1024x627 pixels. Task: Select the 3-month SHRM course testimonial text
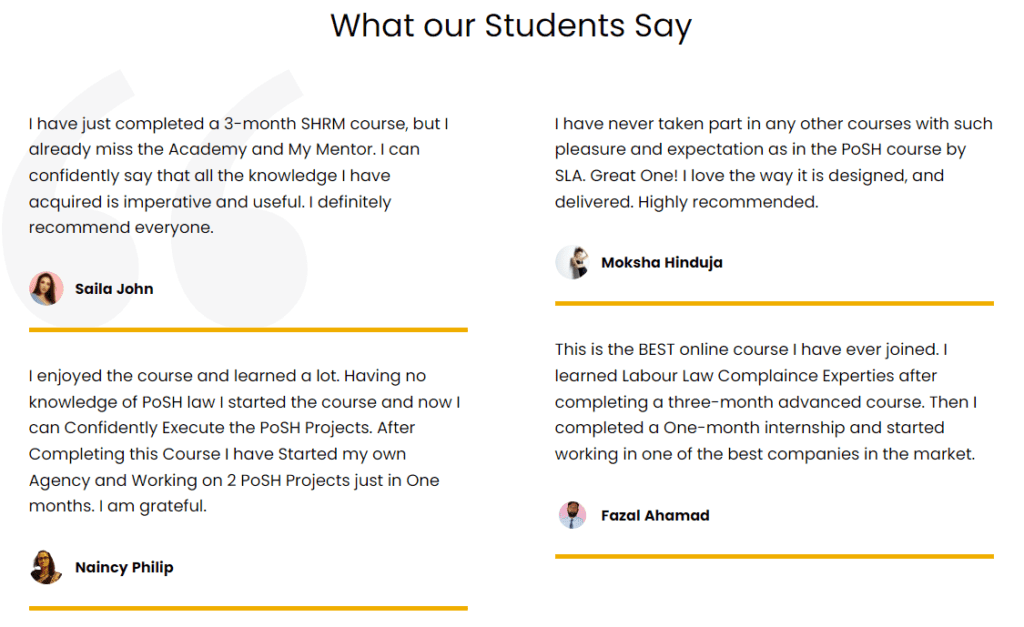click(238, 176)
